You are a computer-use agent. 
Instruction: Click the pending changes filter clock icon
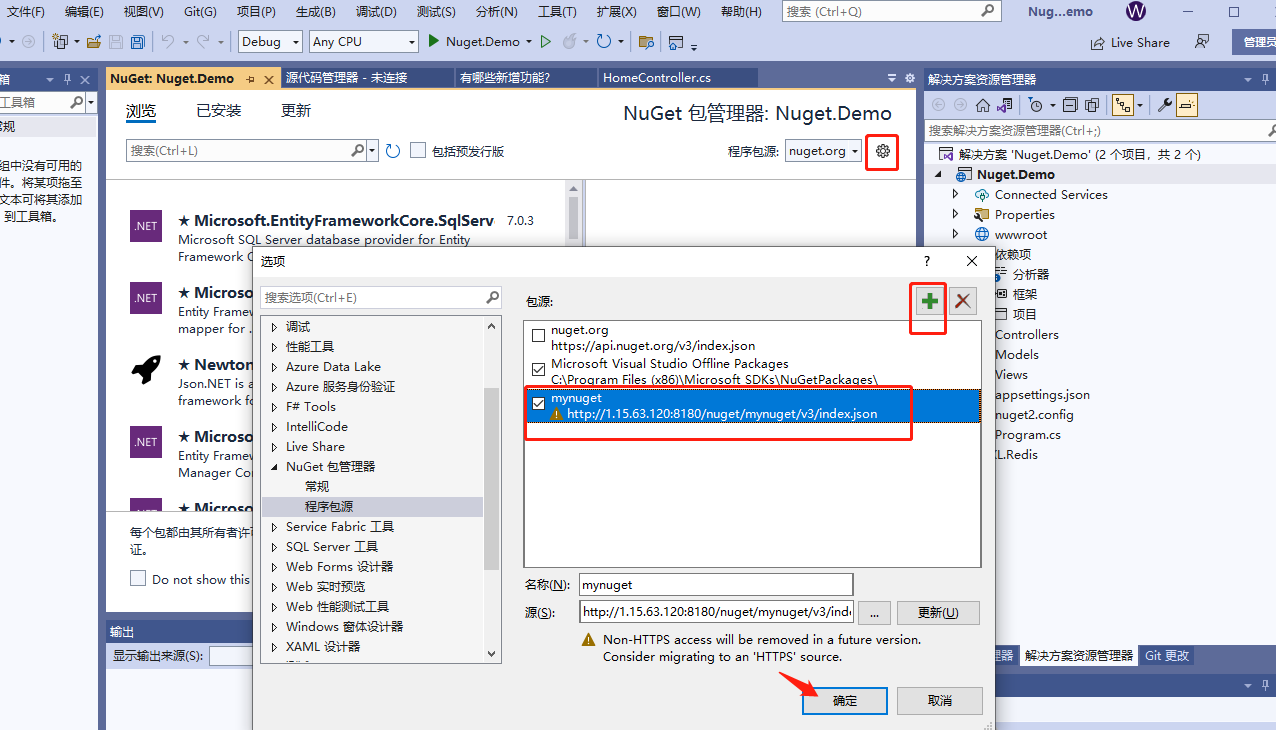click(1035, 105)
